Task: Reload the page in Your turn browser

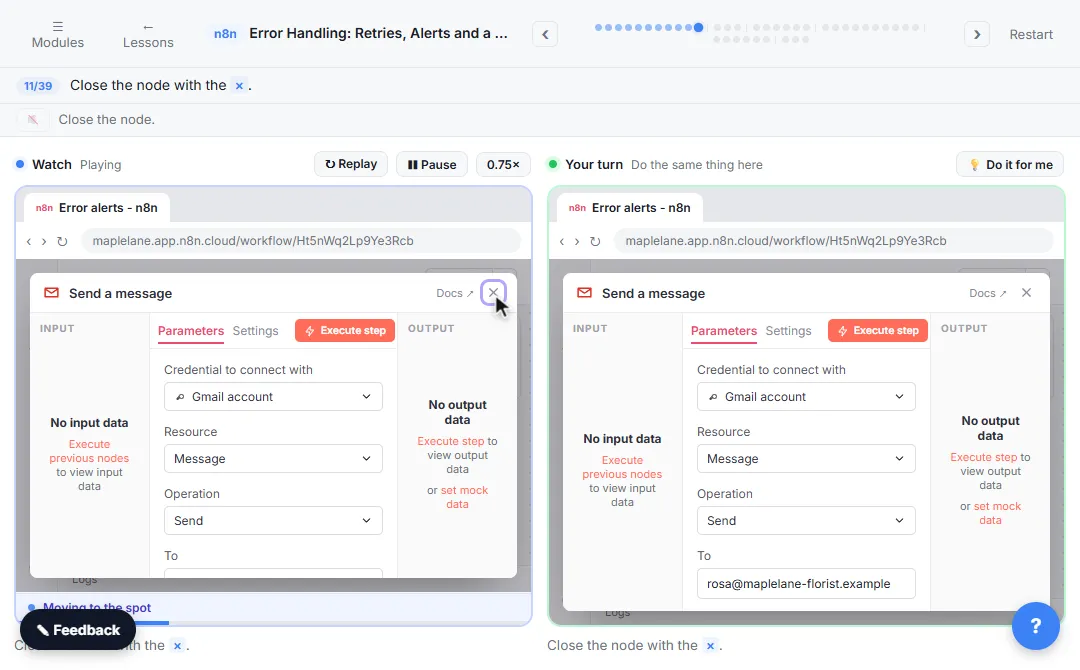Action: (595, 241)
